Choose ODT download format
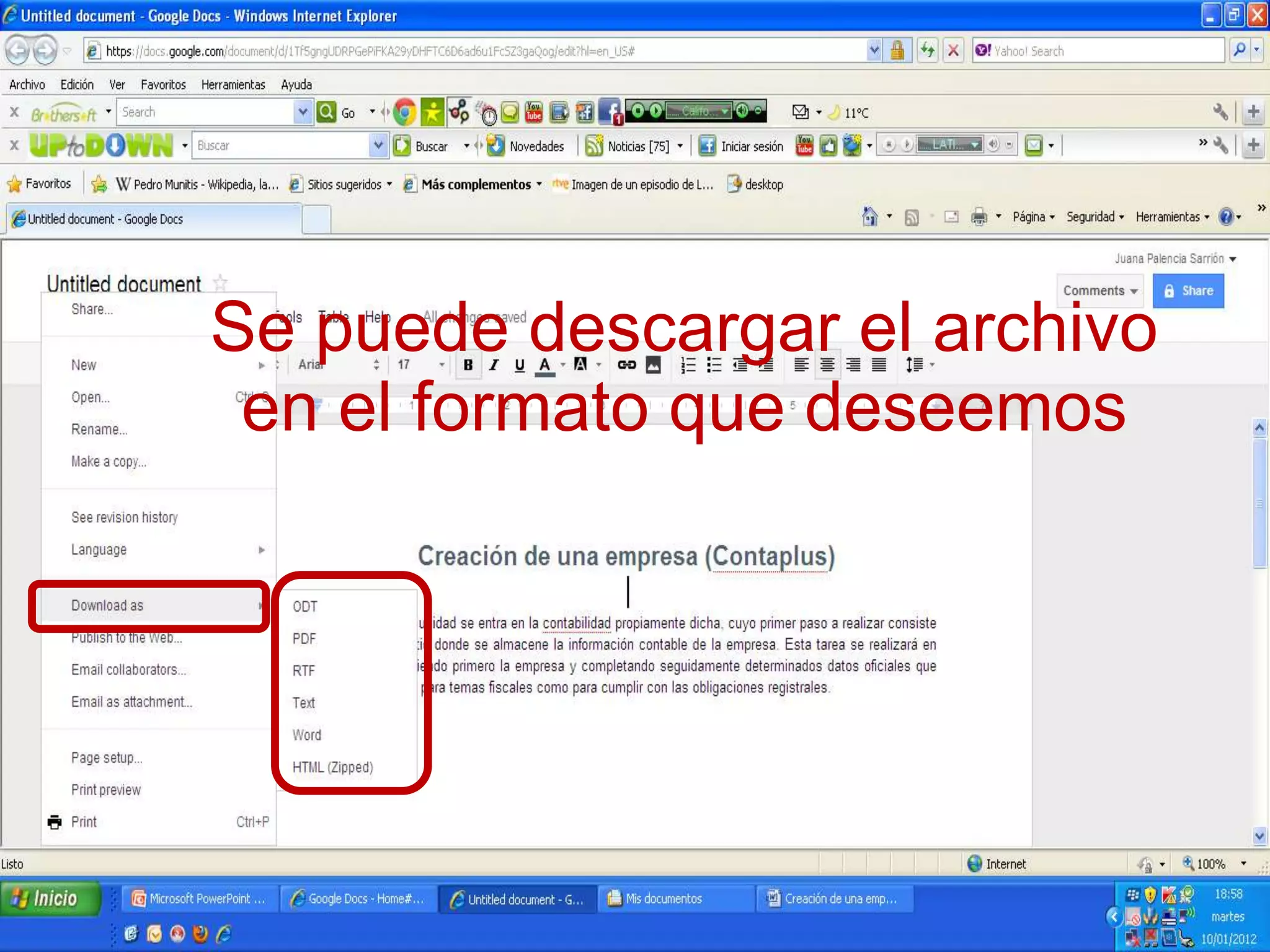 pyautogui.click(x=305, y=607)
